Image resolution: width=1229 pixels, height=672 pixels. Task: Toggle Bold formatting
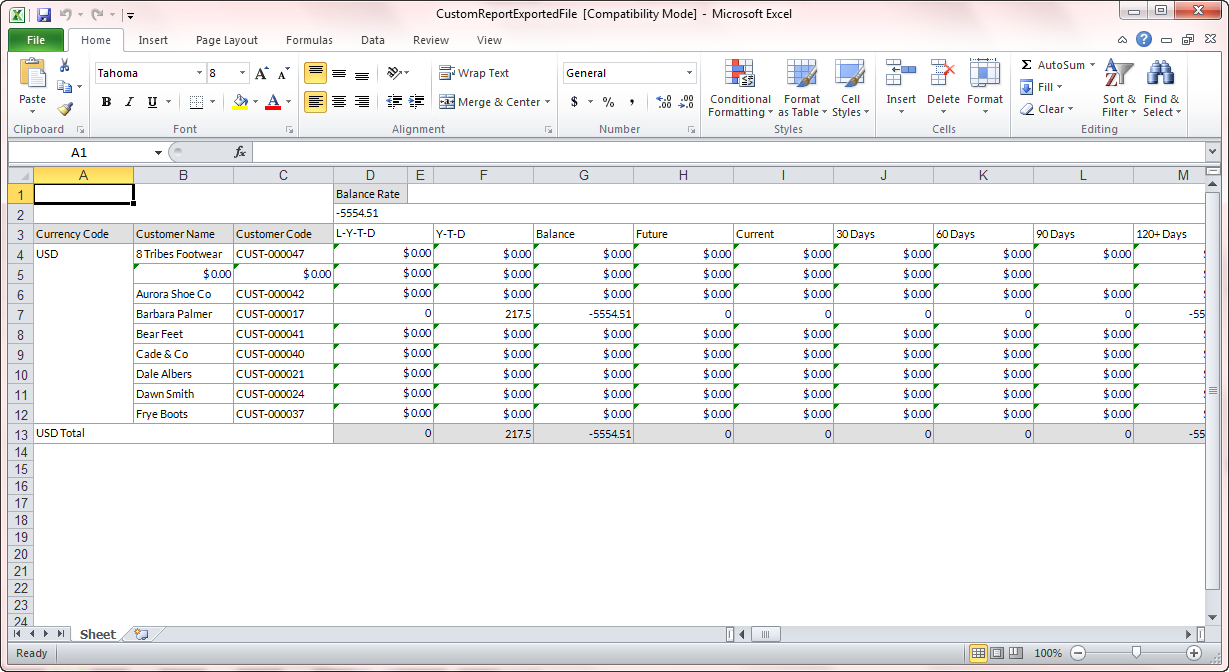pos(106,102)
